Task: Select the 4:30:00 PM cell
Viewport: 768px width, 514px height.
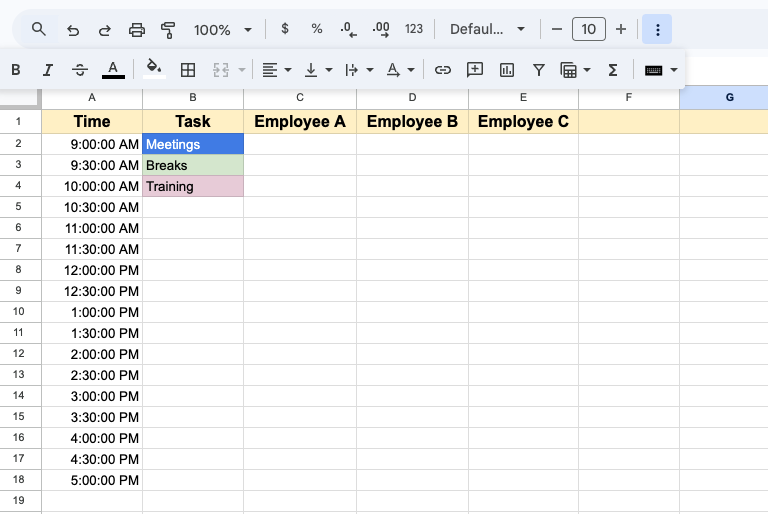Action: [x=92, y=459]
